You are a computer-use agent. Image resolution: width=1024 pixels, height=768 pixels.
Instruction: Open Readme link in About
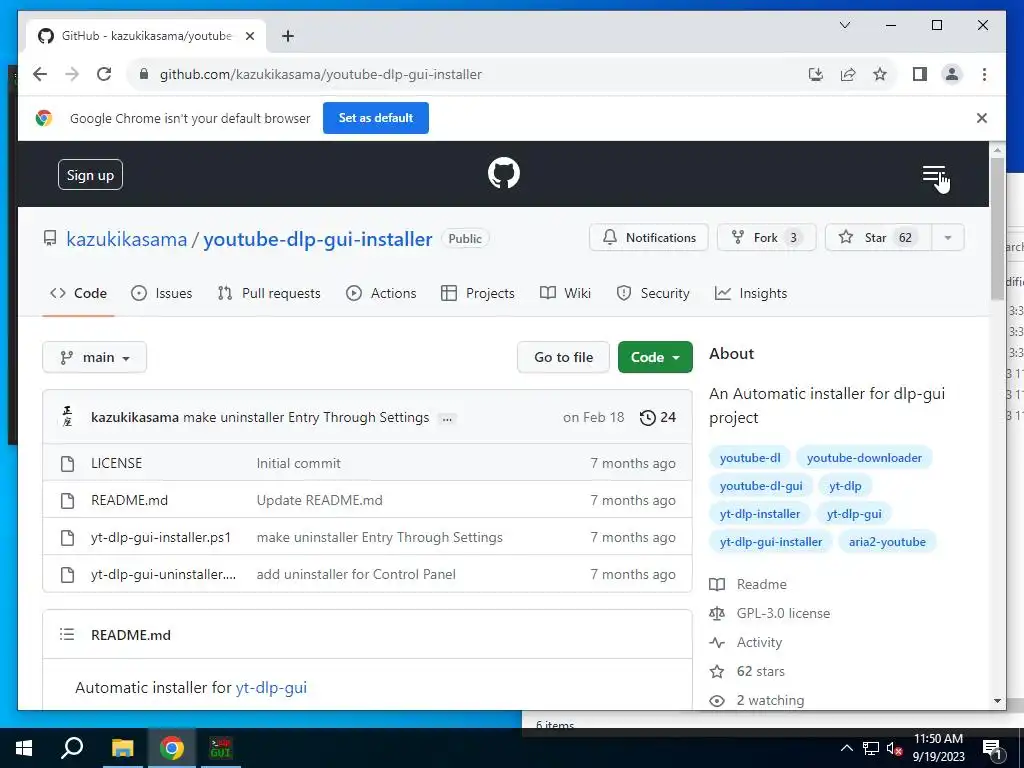pyautogui.click(x=748, y=584)
